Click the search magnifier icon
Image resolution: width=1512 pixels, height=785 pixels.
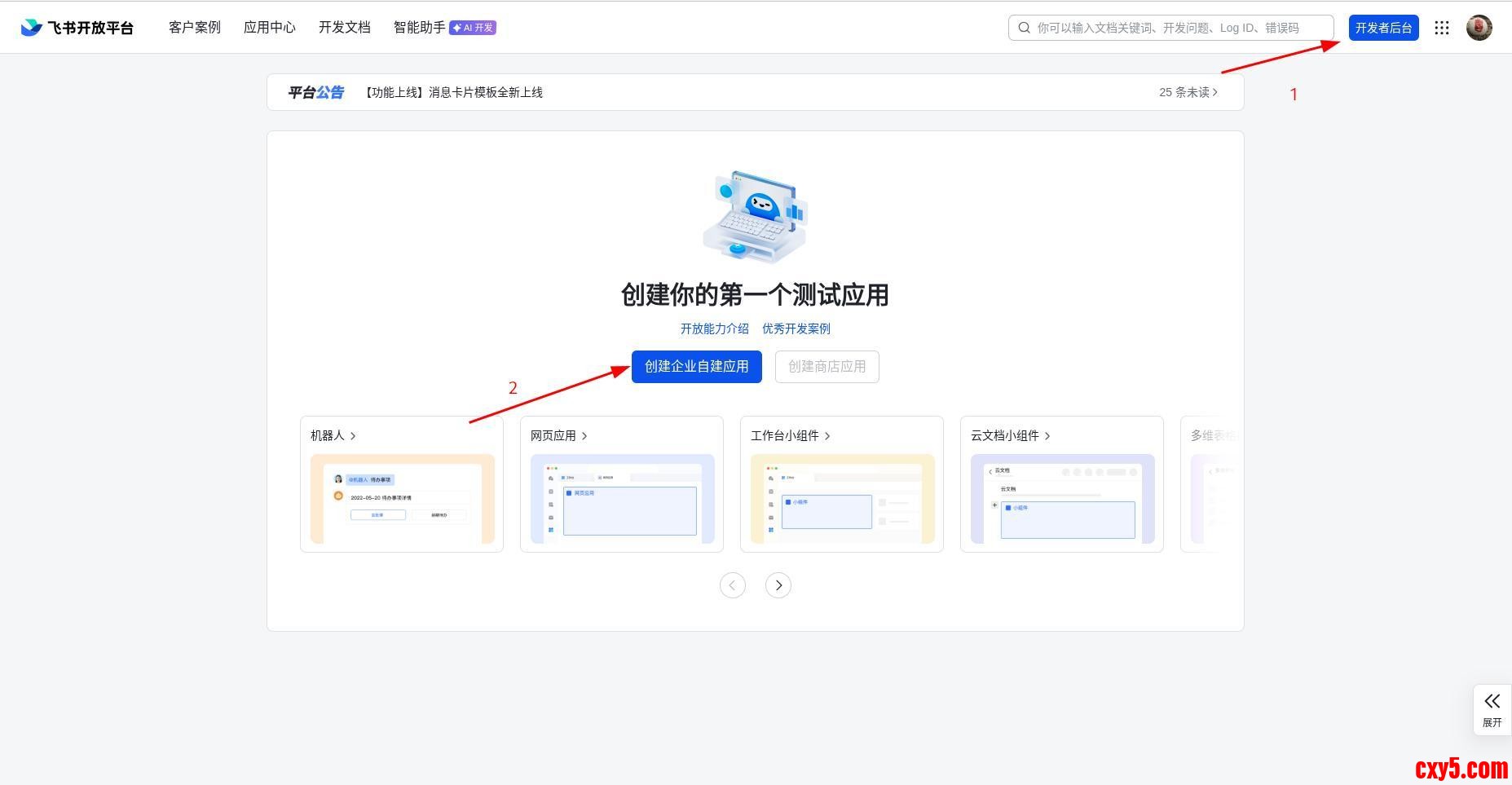click(1024, 28)
